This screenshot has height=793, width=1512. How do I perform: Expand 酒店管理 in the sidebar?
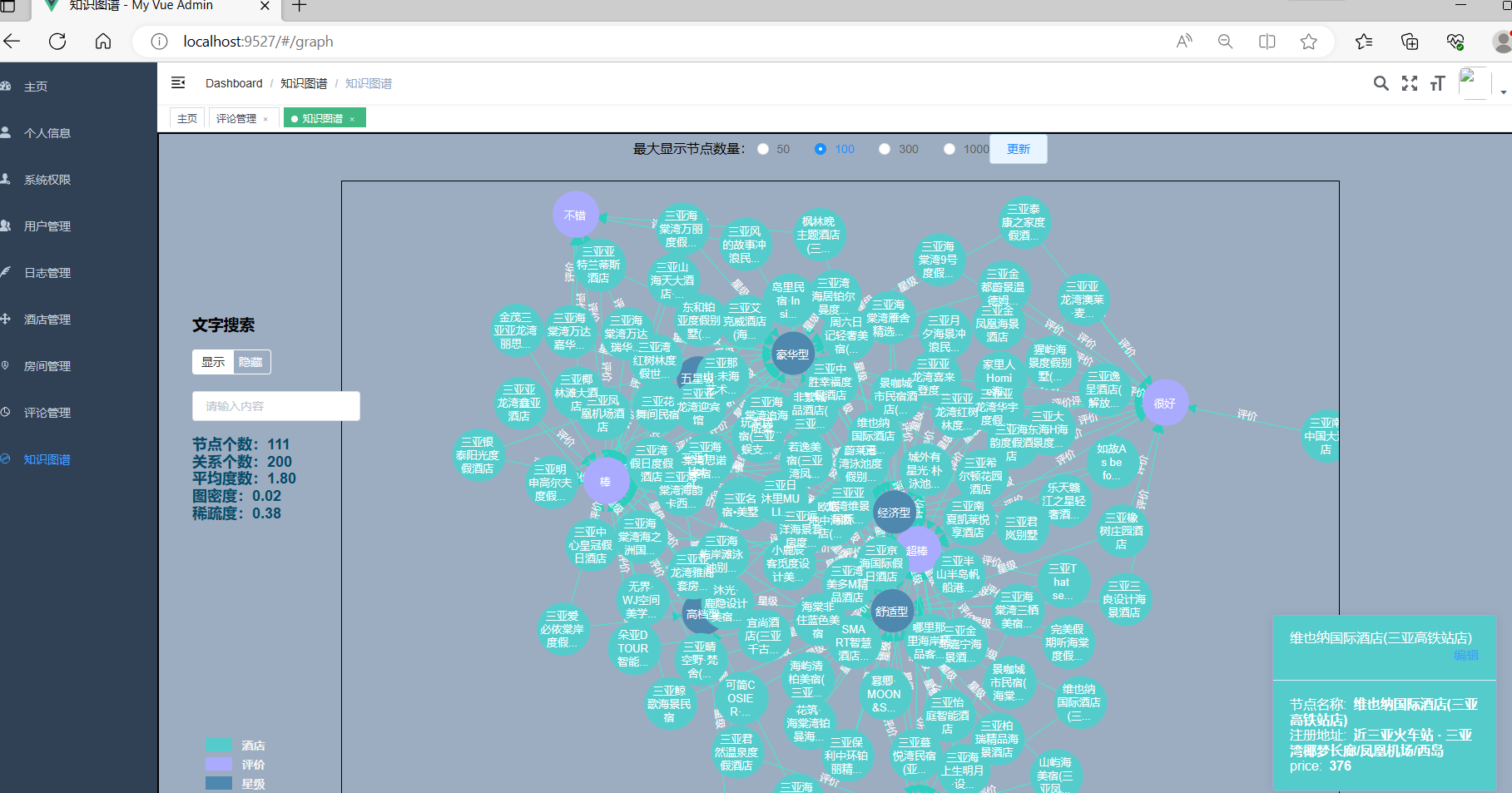point(47,320)
